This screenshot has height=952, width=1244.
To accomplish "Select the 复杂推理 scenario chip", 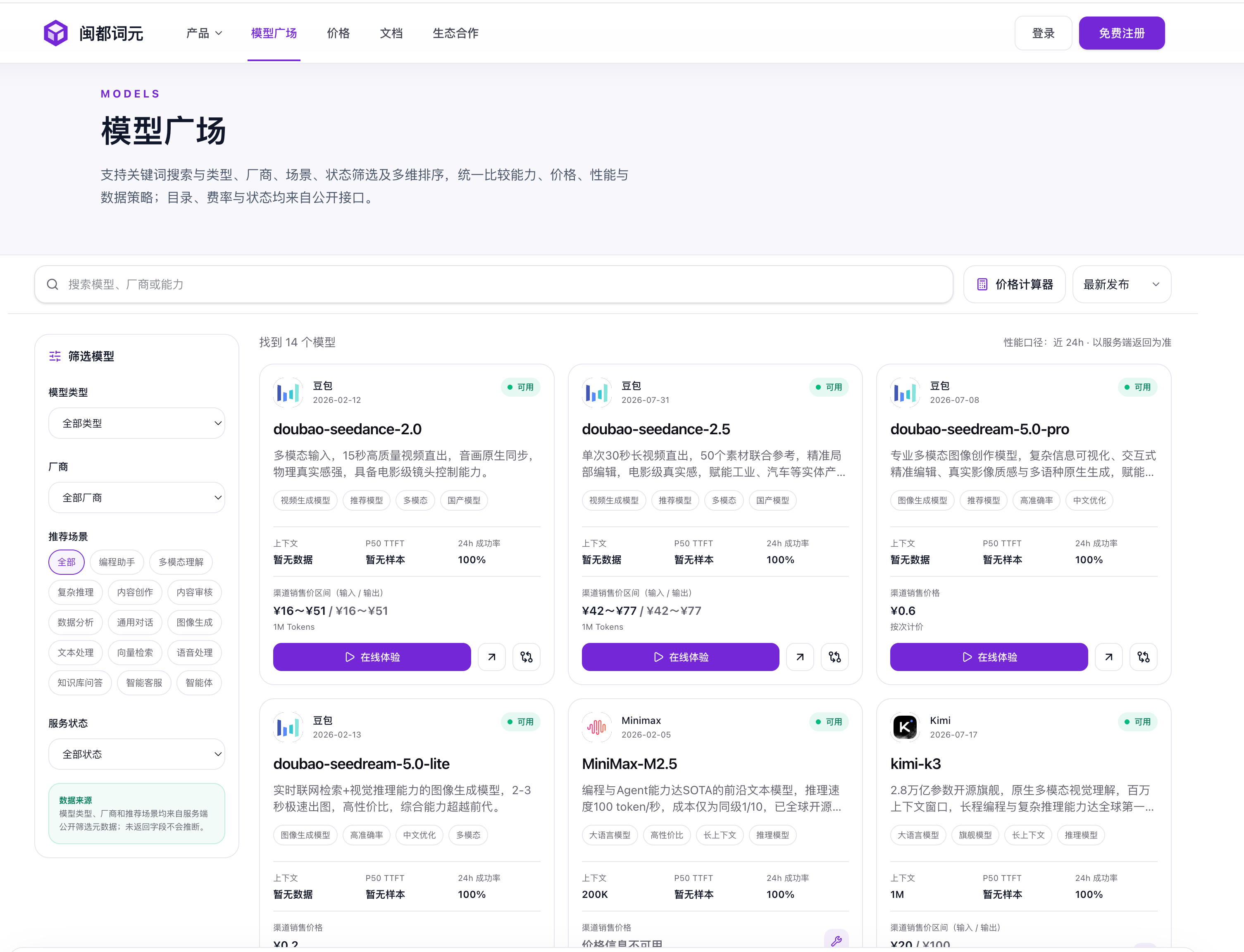I will [x=75, y=592].
